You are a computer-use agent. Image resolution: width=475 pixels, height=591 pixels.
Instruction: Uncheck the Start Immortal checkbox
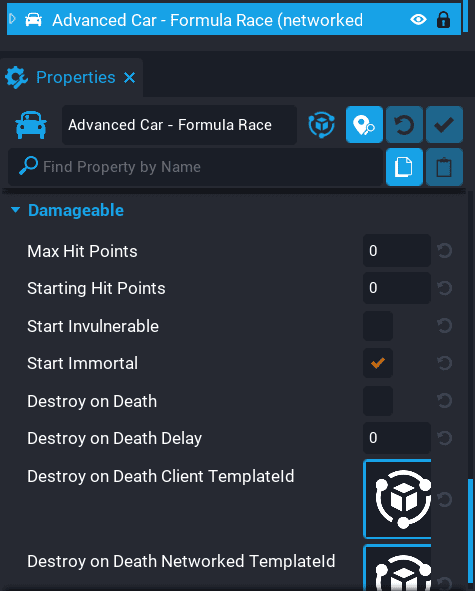click(378, 363)
